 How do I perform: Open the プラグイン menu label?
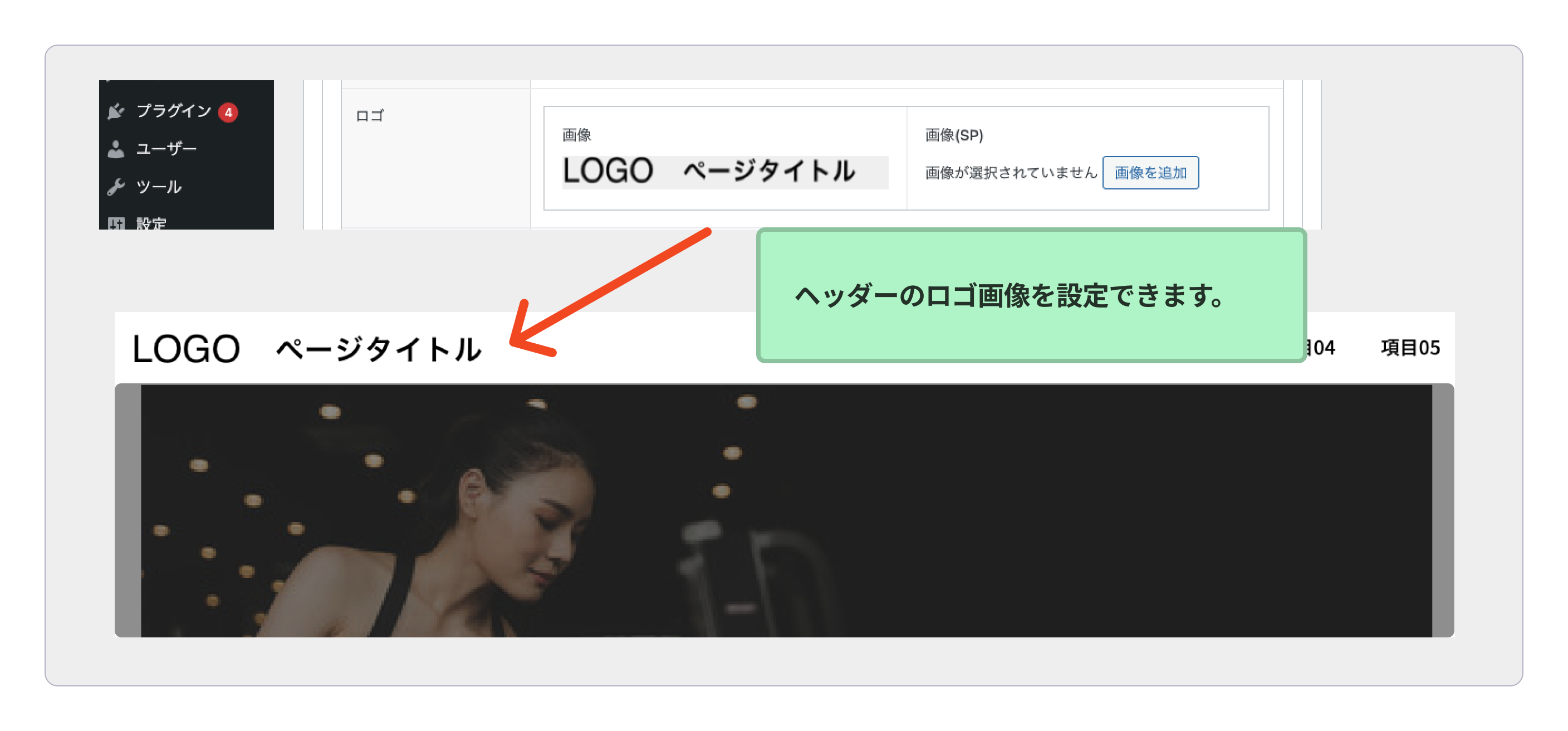click(x=174, y=111)
